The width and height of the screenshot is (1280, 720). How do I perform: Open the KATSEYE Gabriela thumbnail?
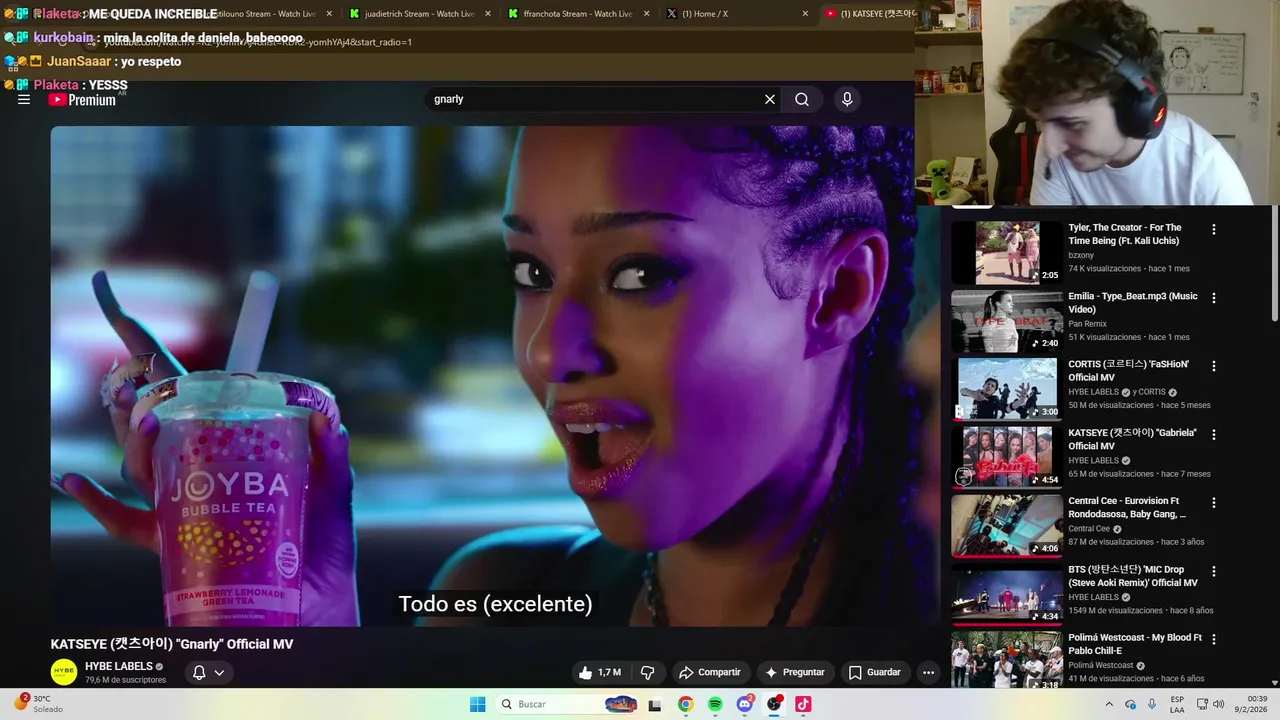[1007, 457]
